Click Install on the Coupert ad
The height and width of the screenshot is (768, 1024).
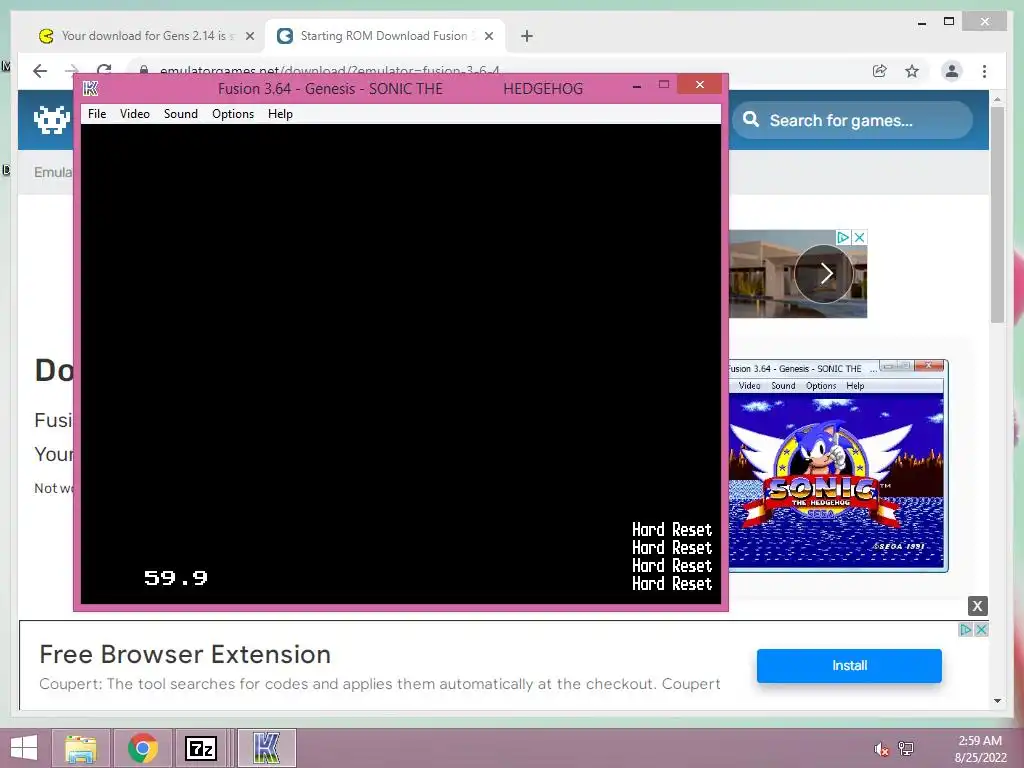point(849,665)
